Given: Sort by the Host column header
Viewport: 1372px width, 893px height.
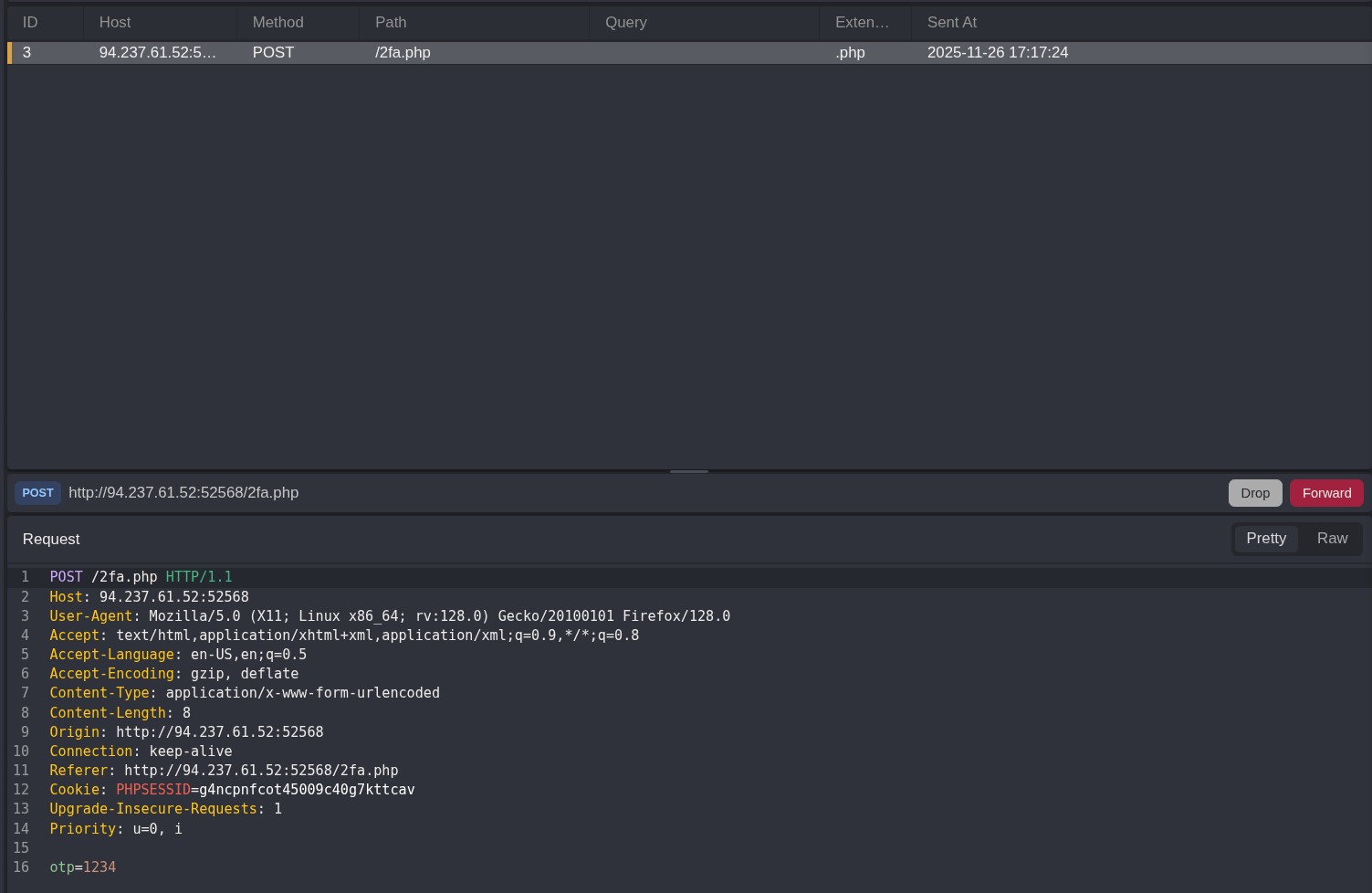Looking at the screenshot, I should point(115,23).
